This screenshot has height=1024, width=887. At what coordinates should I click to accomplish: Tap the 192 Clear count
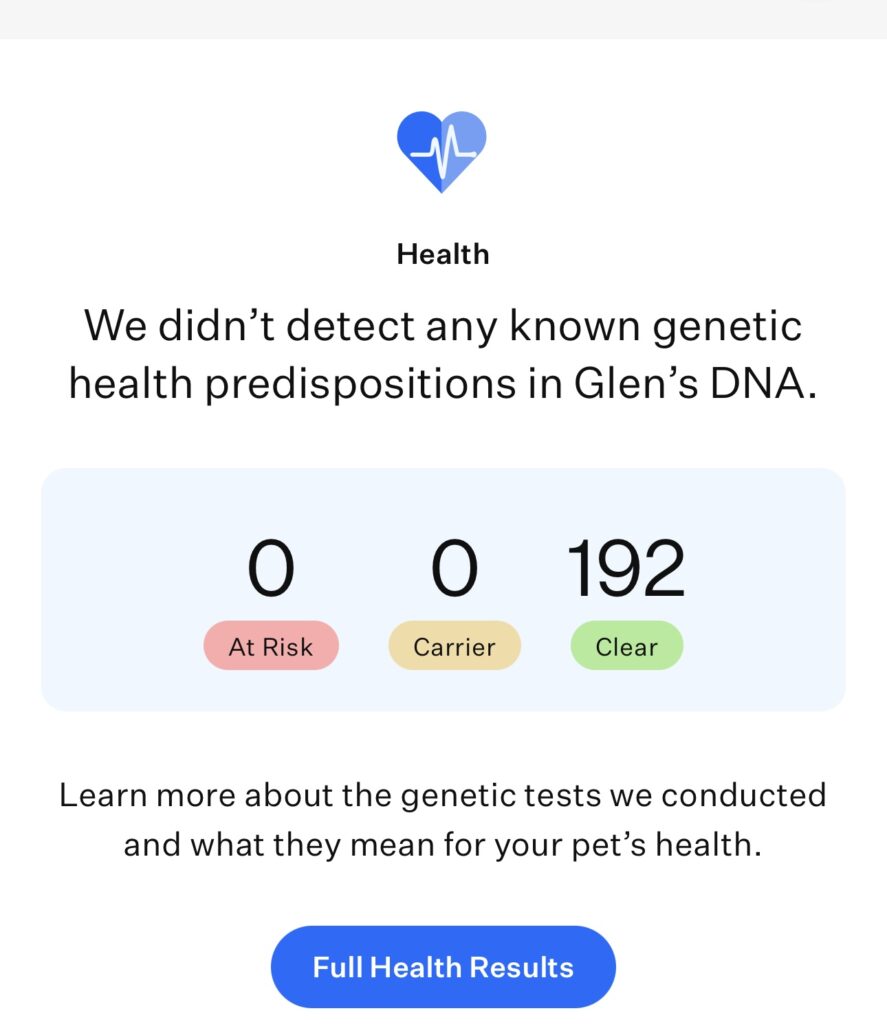(x=626, y=569)
